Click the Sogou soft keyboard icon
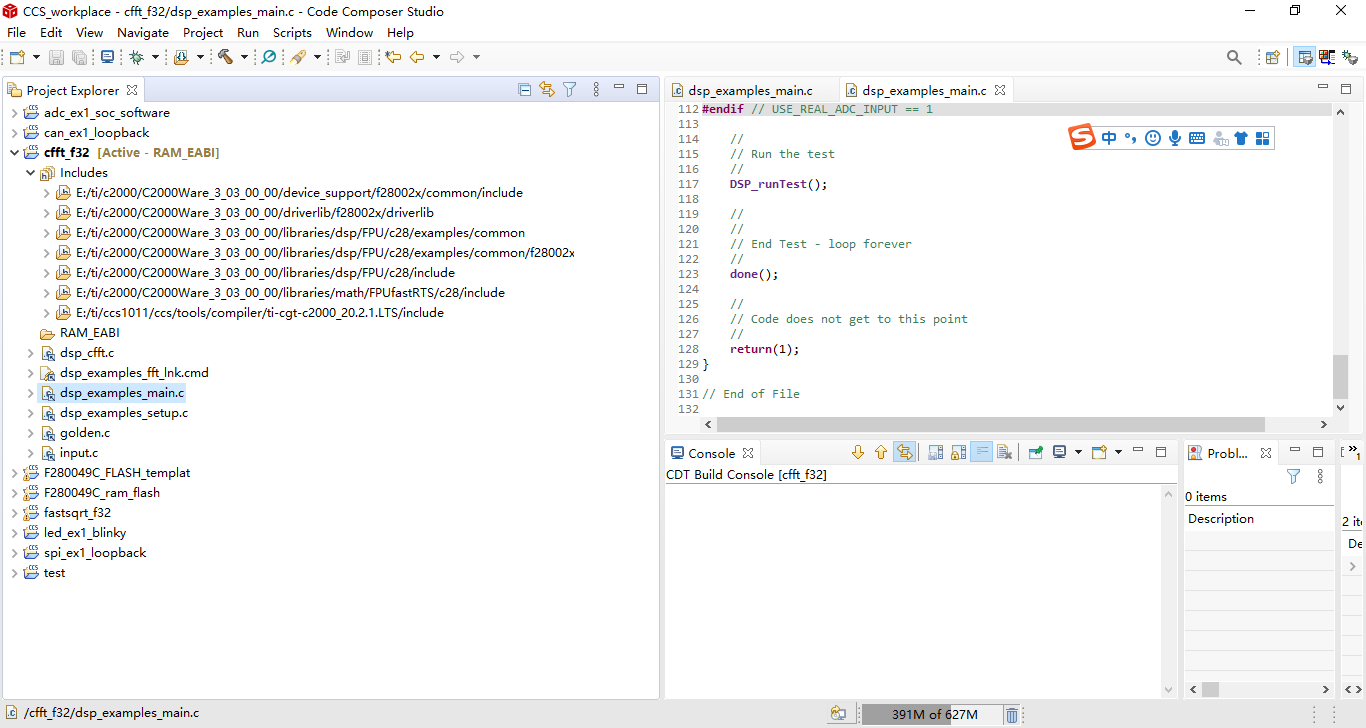Screen dimensions: 1366x728 pyautogui.click(x=1197, y=138)
